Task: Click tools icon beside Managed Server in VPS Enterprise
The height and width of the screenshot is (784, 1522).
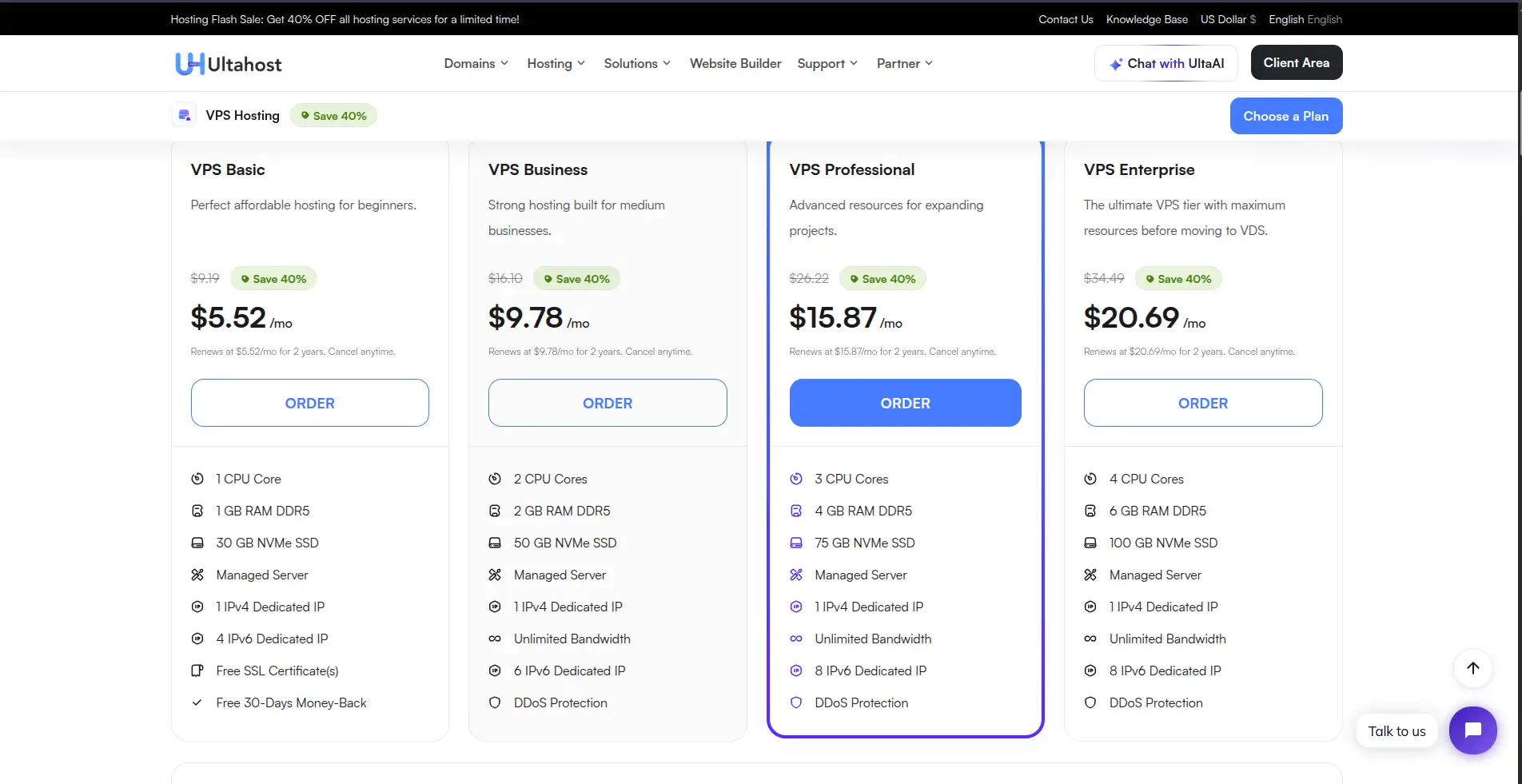Action: pos(1090,575)
